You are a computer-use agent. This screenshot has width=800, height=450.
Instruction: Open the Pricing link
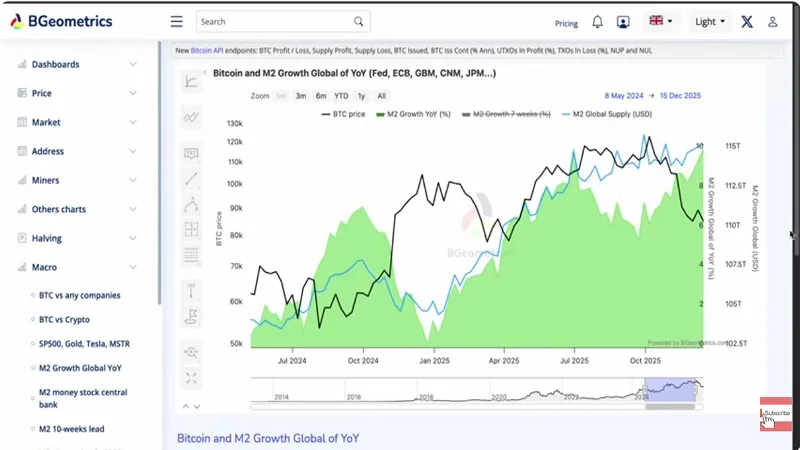point(566,23)
